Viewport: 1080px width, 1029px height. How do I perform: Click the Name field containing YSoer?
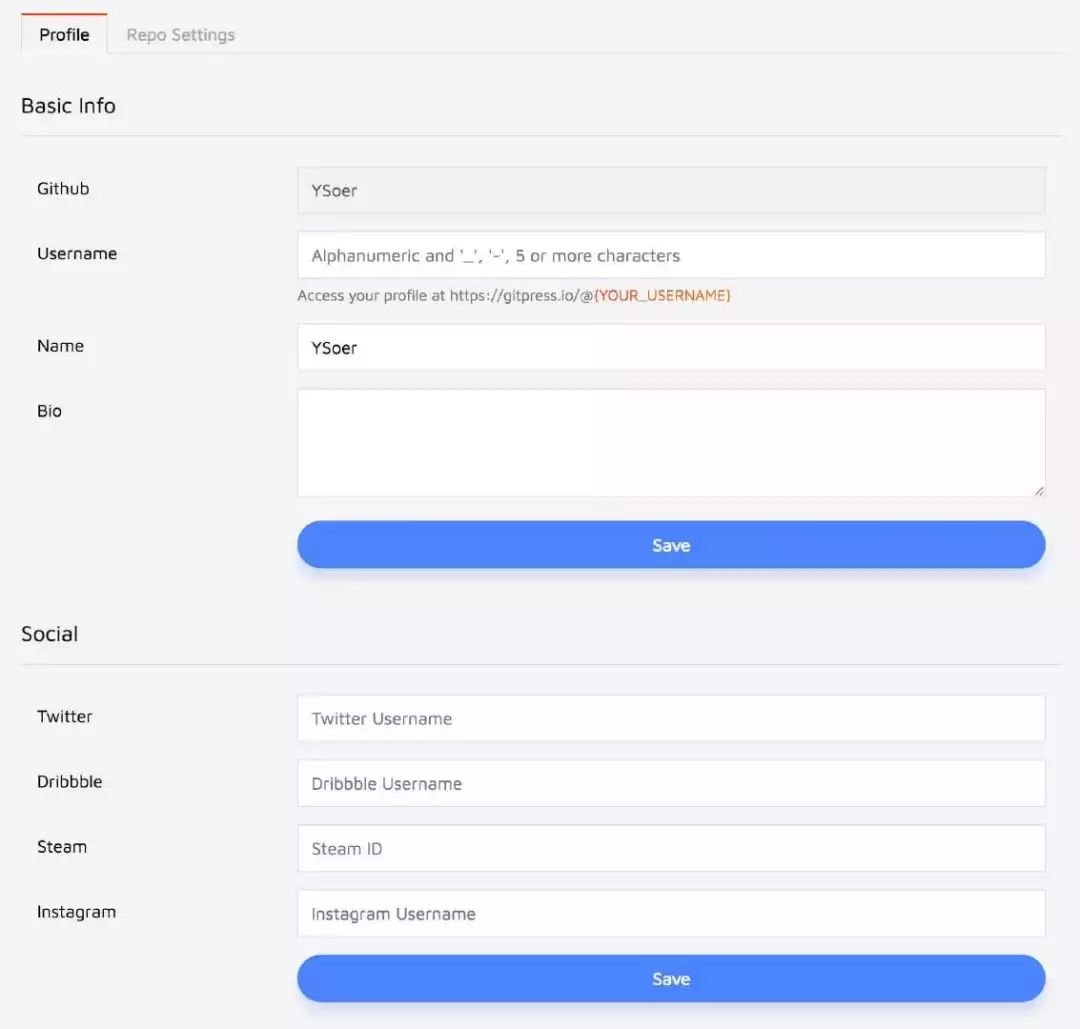(x=671, y=348)
